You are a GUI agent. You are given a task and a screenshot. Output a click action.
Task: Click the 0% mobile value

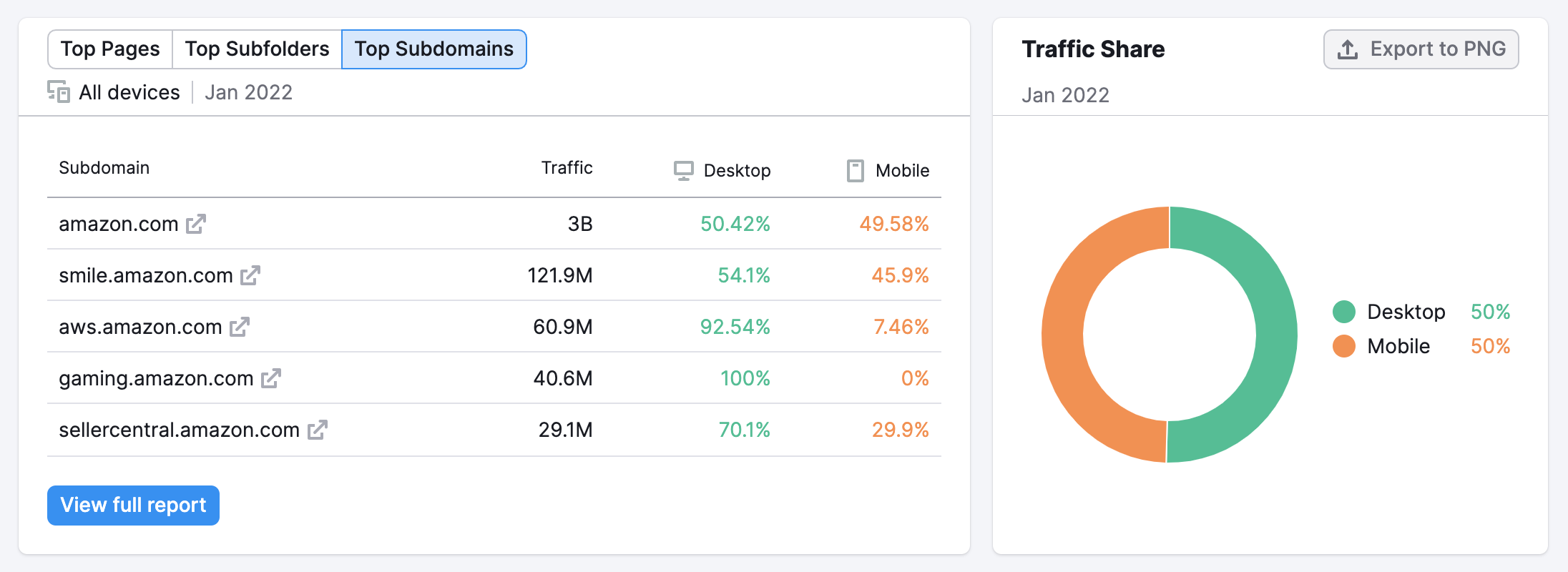(915, 378)
